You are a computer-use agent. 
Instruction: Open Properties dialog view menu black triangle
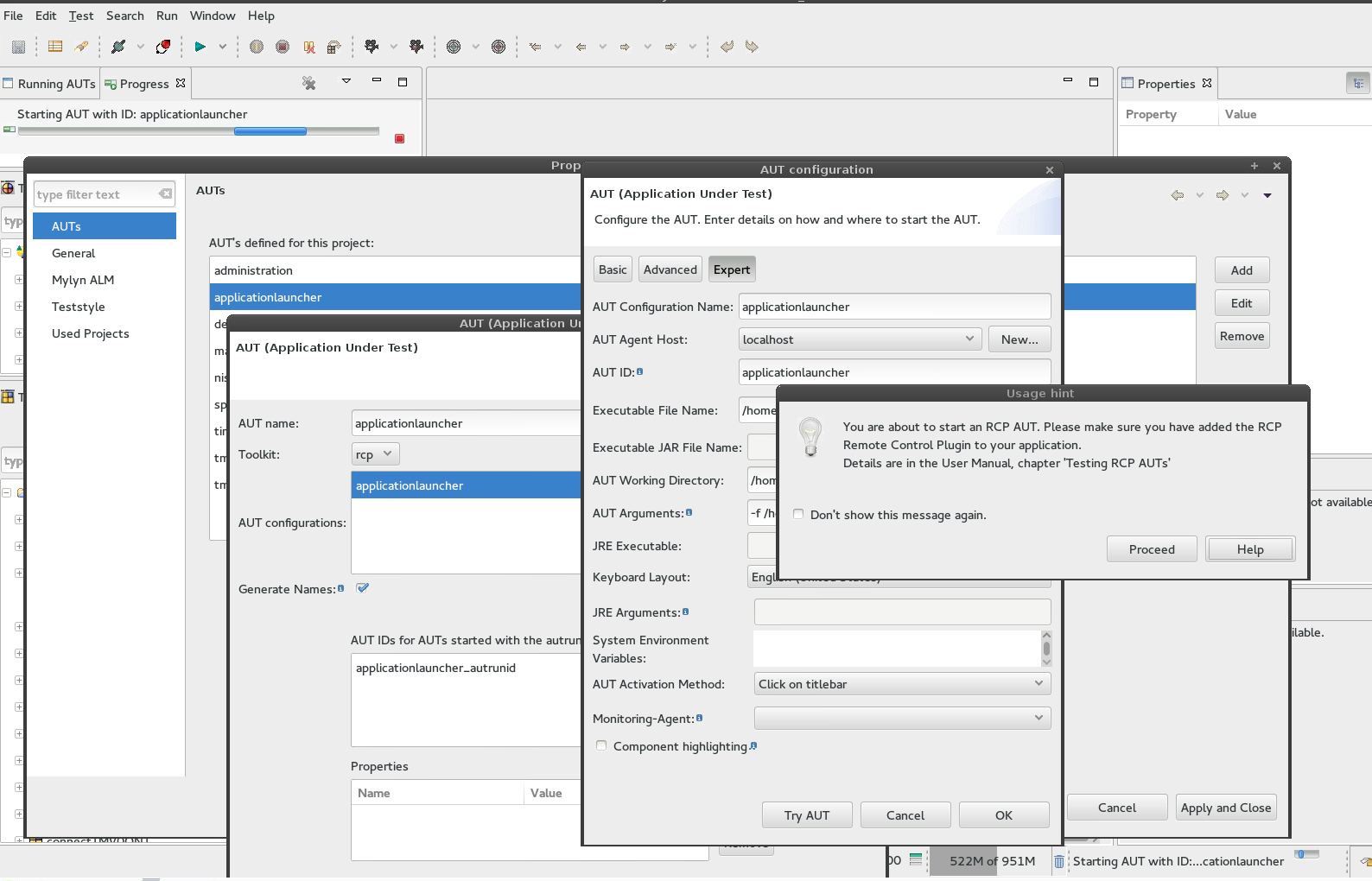pos(1267,195)
